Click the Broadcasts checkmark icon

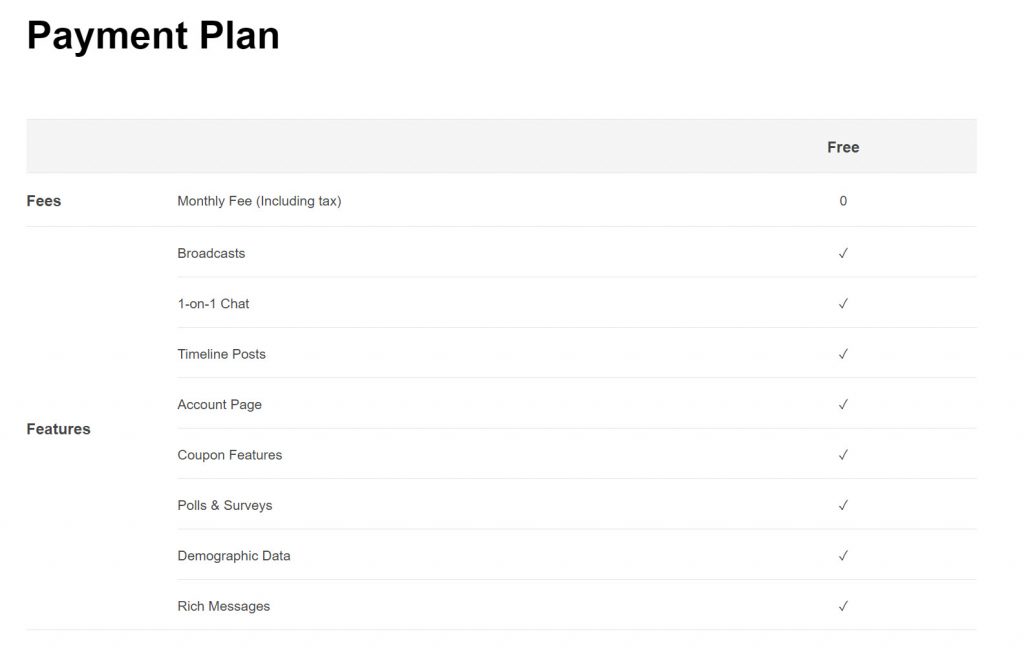(843, 253)
